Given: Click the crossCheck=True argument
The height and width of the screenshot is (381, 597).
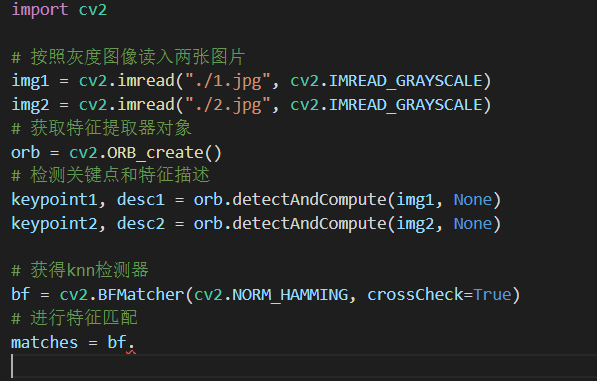Looking at the screenshot, I should coord(439,295).
